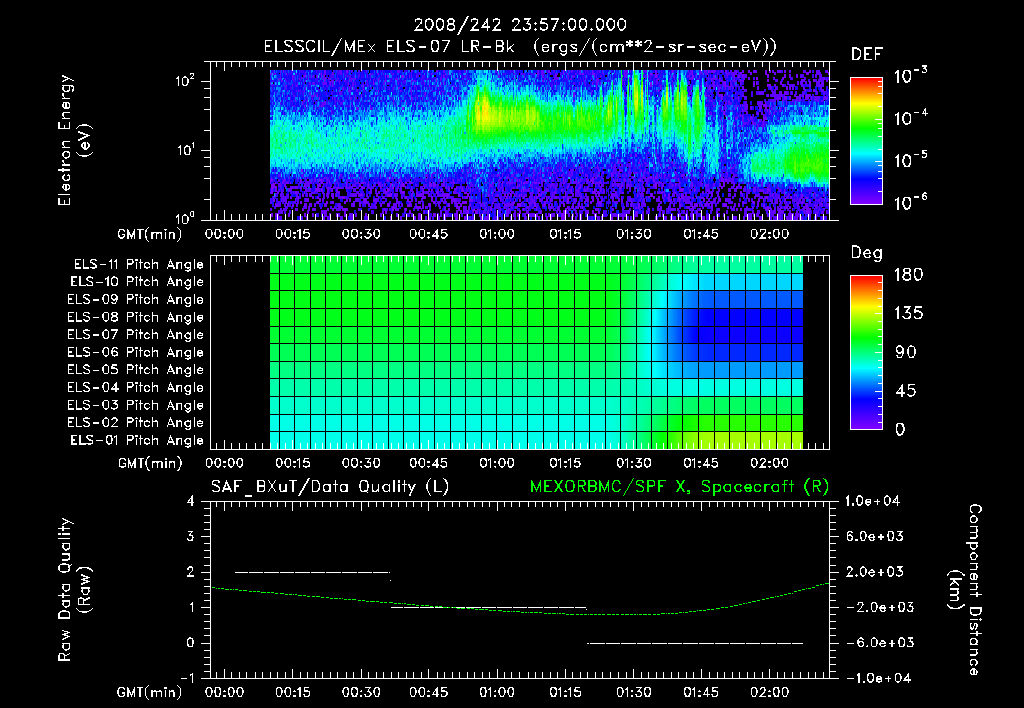
Task: Click the DEF color bar legend
Action: 866,141
